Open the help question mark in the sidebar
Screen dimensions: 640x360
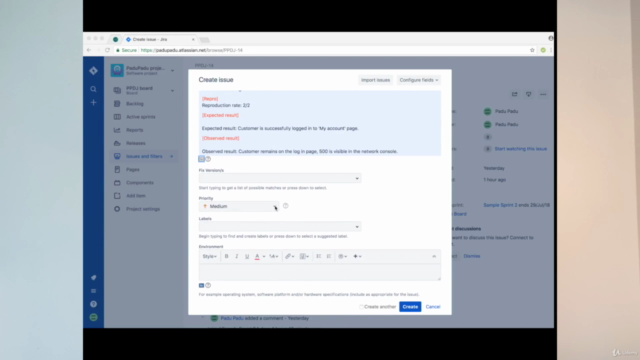[93, 304]
